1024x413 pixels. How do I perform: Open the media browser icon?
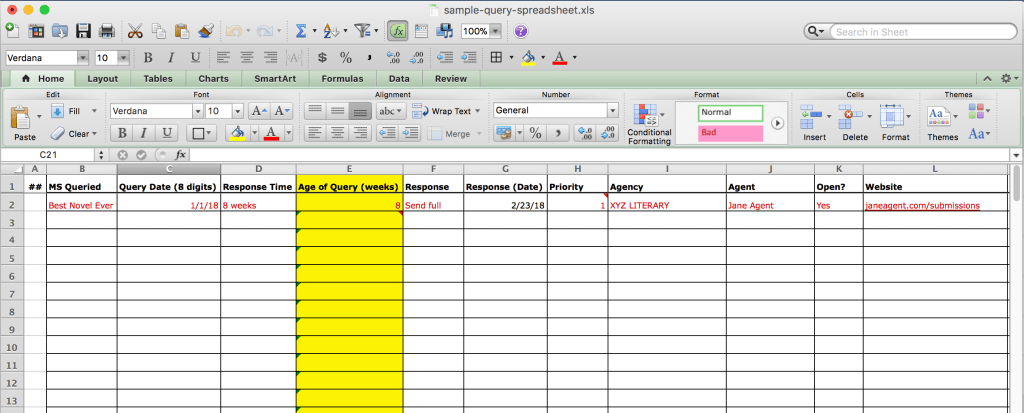coord(445,31)
